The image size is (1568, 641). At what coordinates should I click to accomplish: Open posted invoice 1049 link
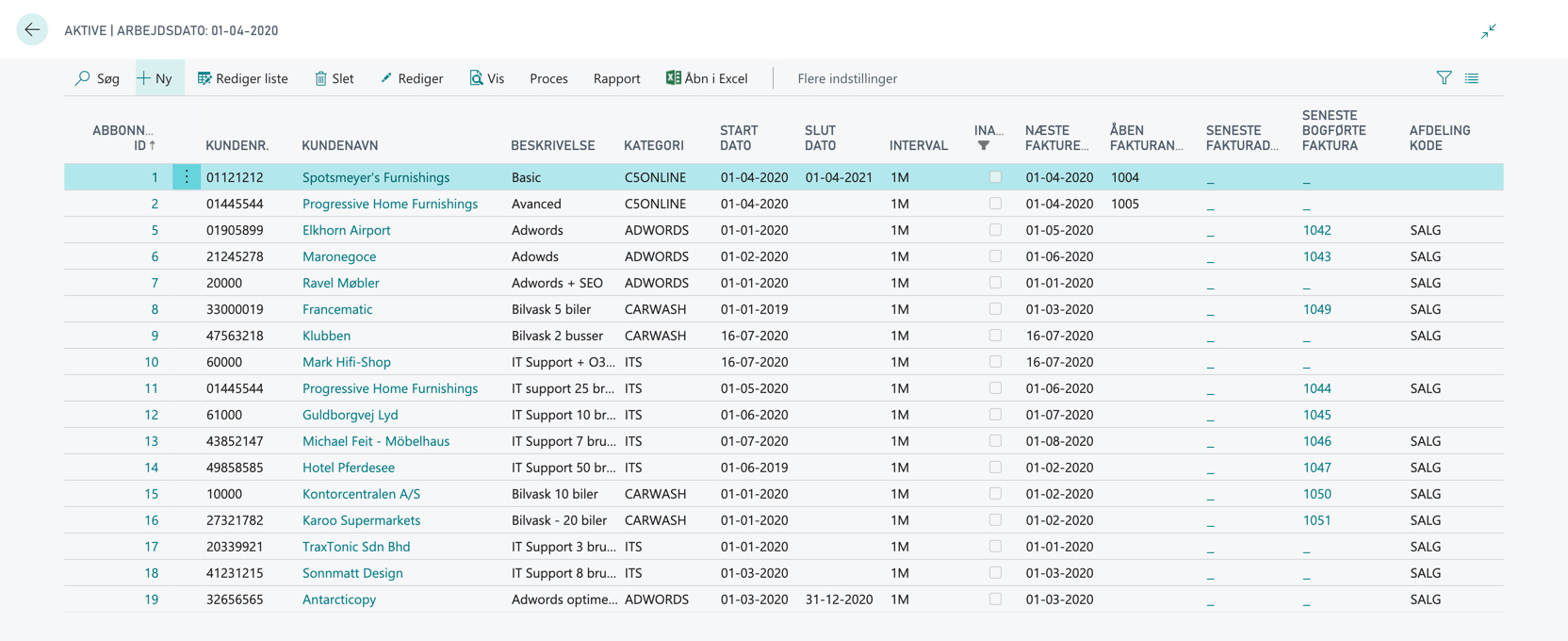[1316, 309]
